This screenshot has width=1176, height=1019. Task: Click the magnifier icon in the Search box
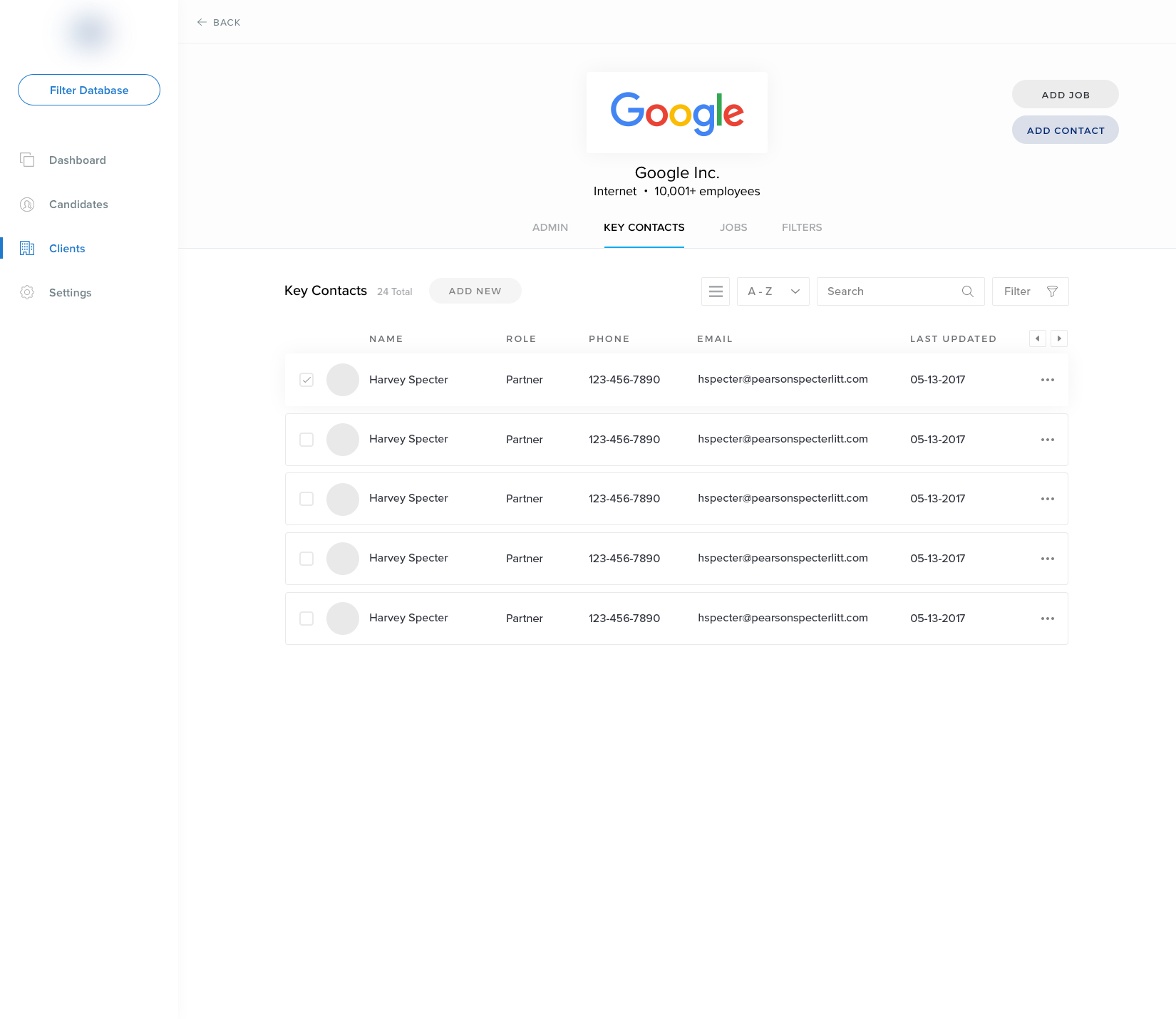coord(967,291)
